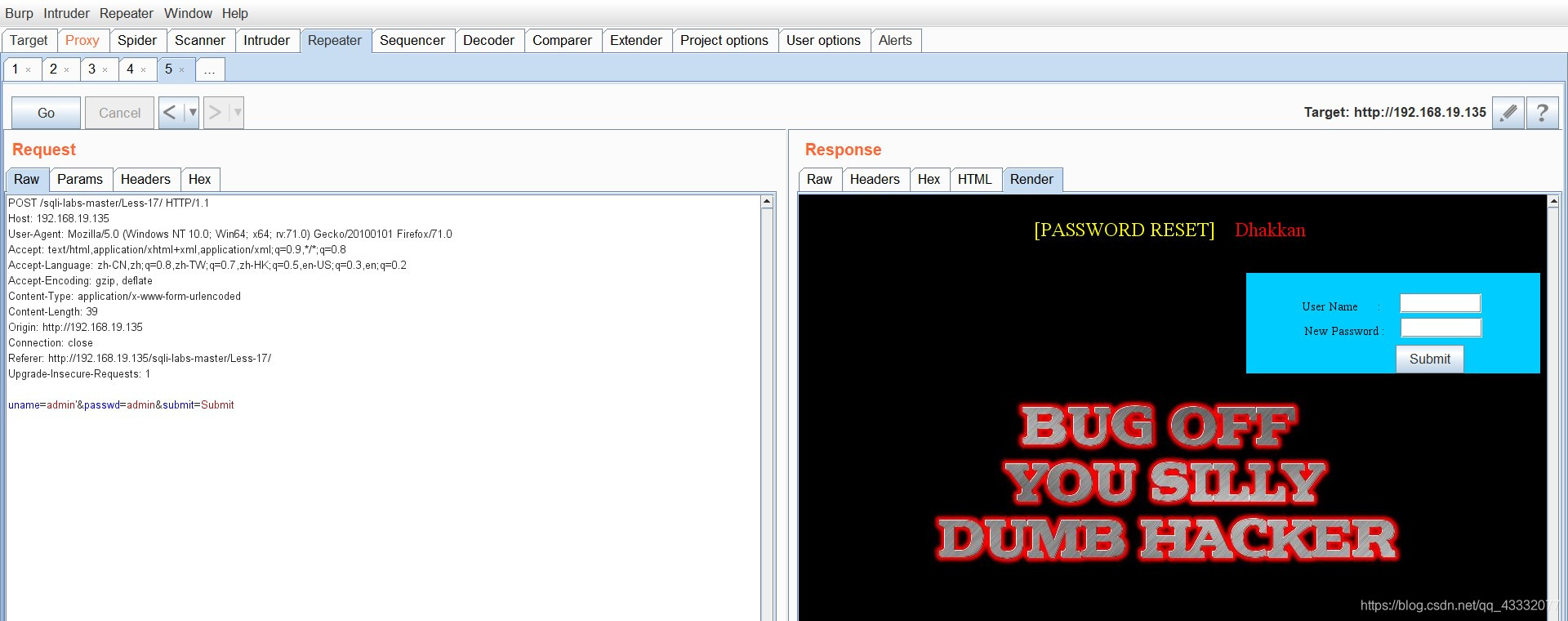Switch to the Proxy tab
Screen dimensions: 1568x621
pyautogui.click(x=82, y=40)
